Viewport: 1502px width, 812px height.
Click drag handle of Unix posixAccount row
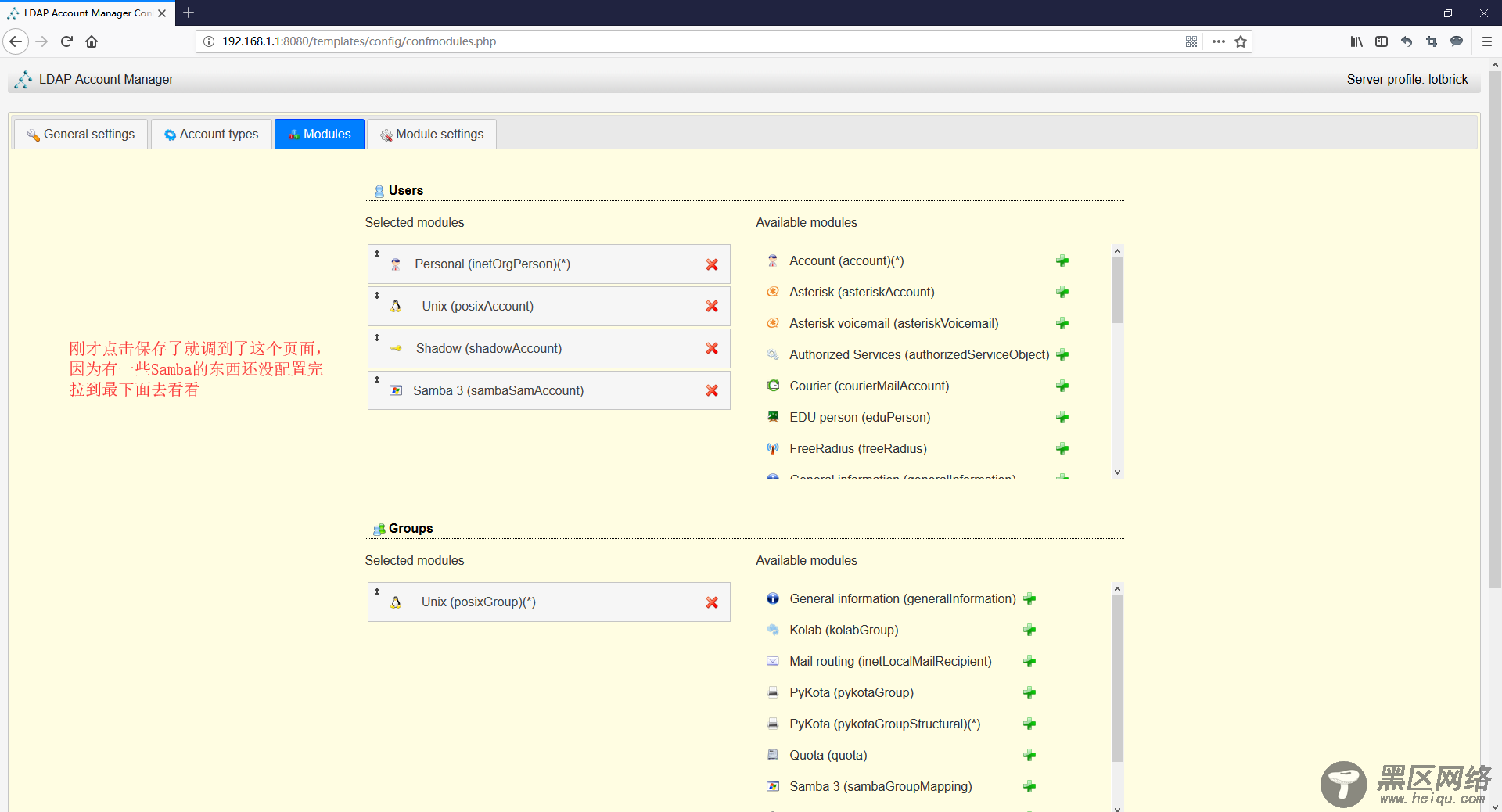(377, 295)
